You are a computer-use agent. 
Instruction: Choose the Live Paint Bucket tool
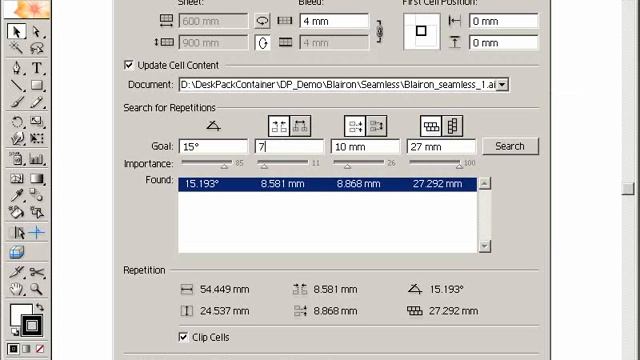pyautogui.click(x=17, y=212)
